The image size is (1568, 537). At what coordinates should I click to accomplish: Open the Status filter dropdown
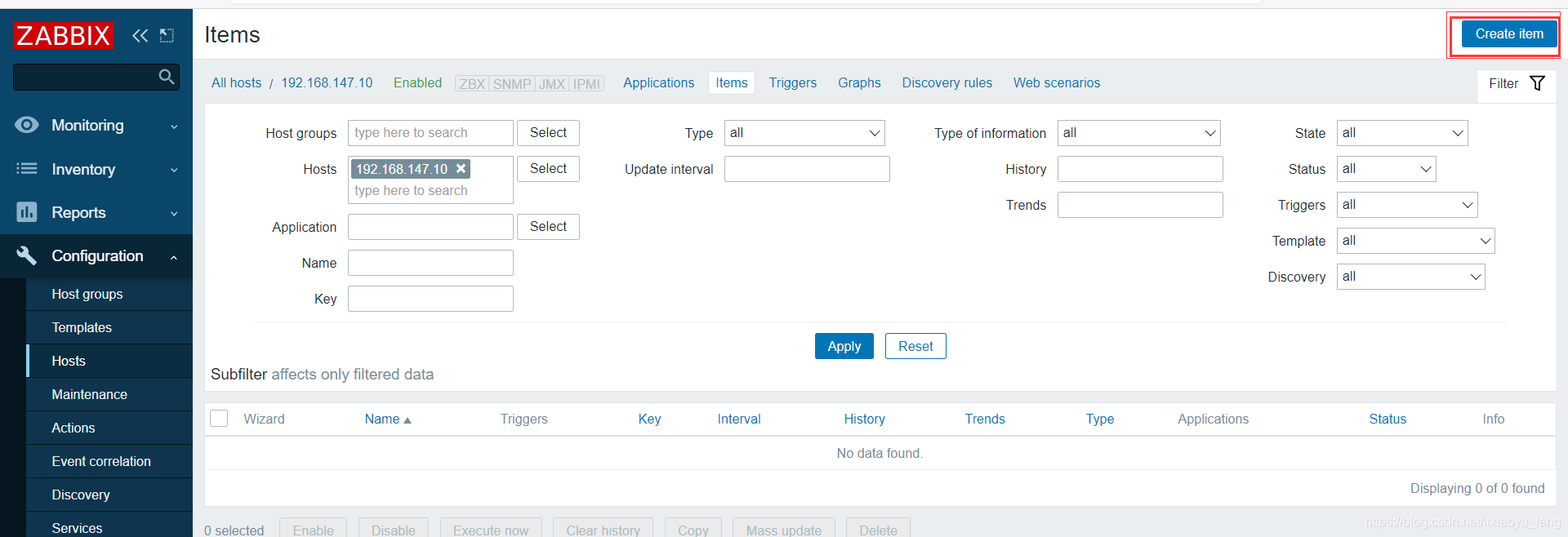pyautogui.click(x=1386, y=169)
